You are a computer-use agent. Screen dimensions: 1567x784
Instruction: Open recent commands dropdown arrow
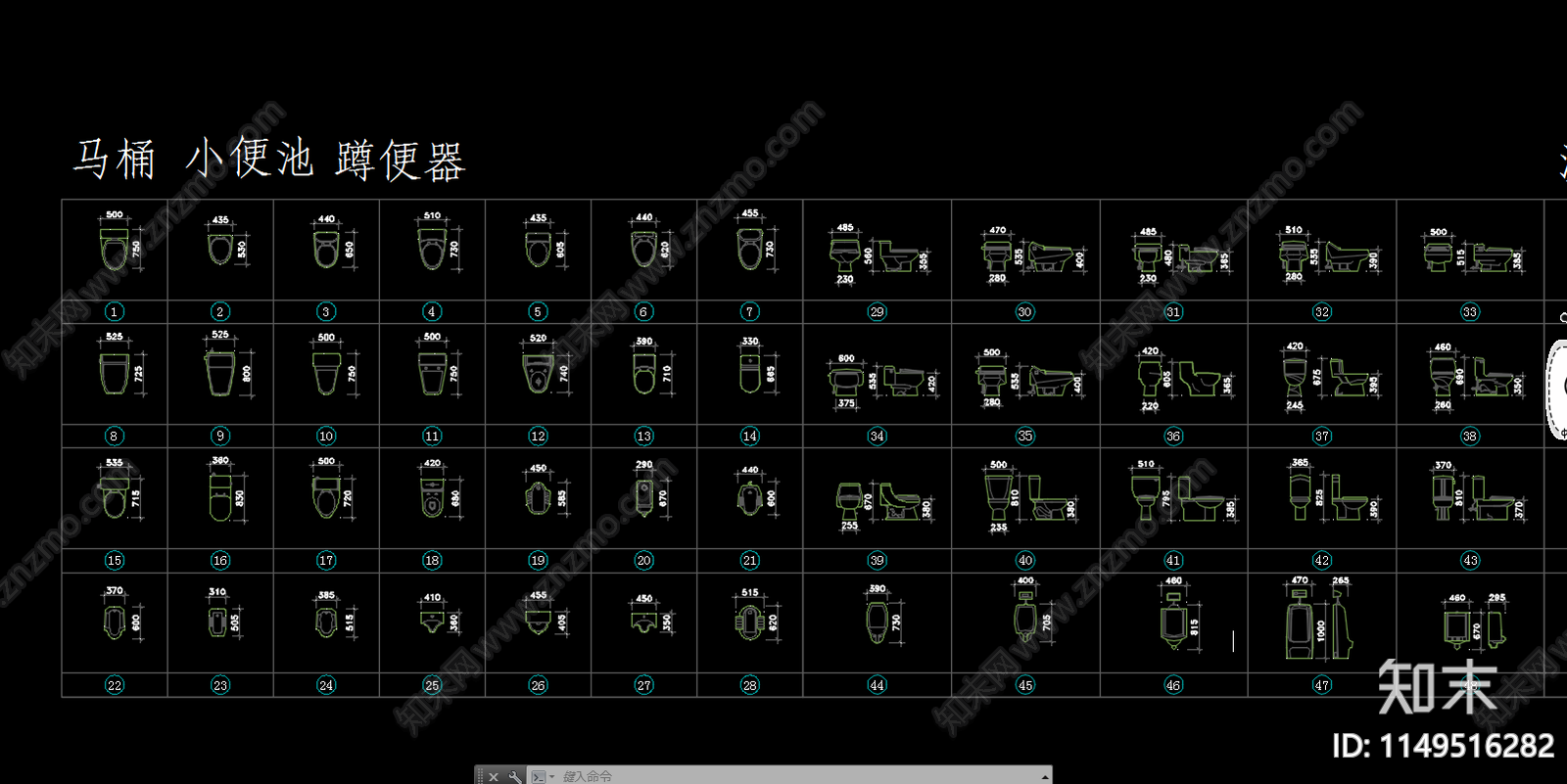coord(552,776)
